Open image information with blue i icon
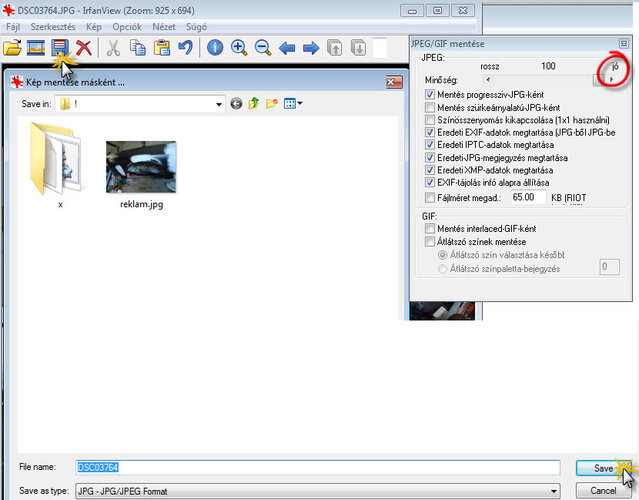 click(x=214, y=47)
